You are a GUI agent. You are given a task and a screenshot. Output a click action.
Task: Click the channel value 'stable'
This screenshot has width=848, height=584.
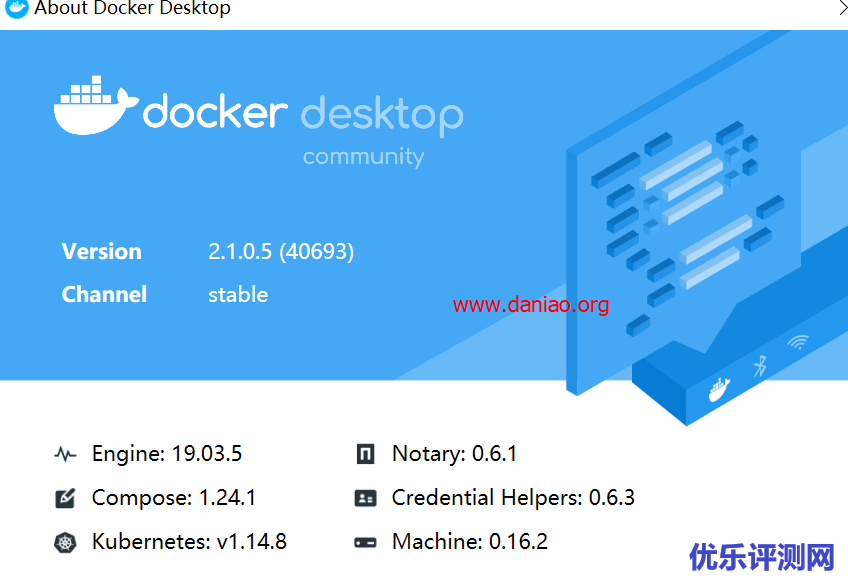click(x=238, y=295)
